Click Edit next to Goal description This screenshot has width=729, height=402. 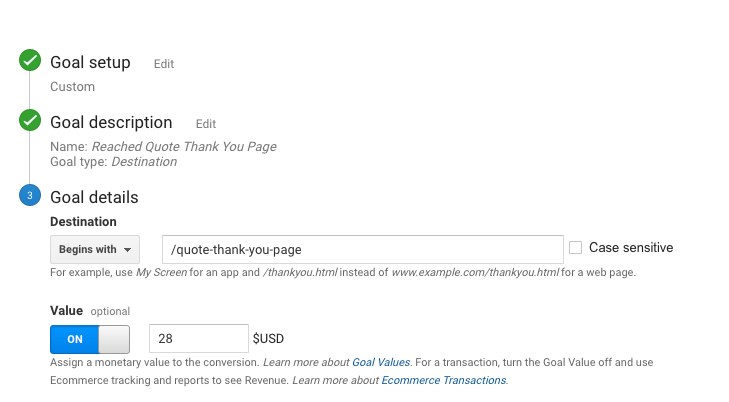click(206, 124)
